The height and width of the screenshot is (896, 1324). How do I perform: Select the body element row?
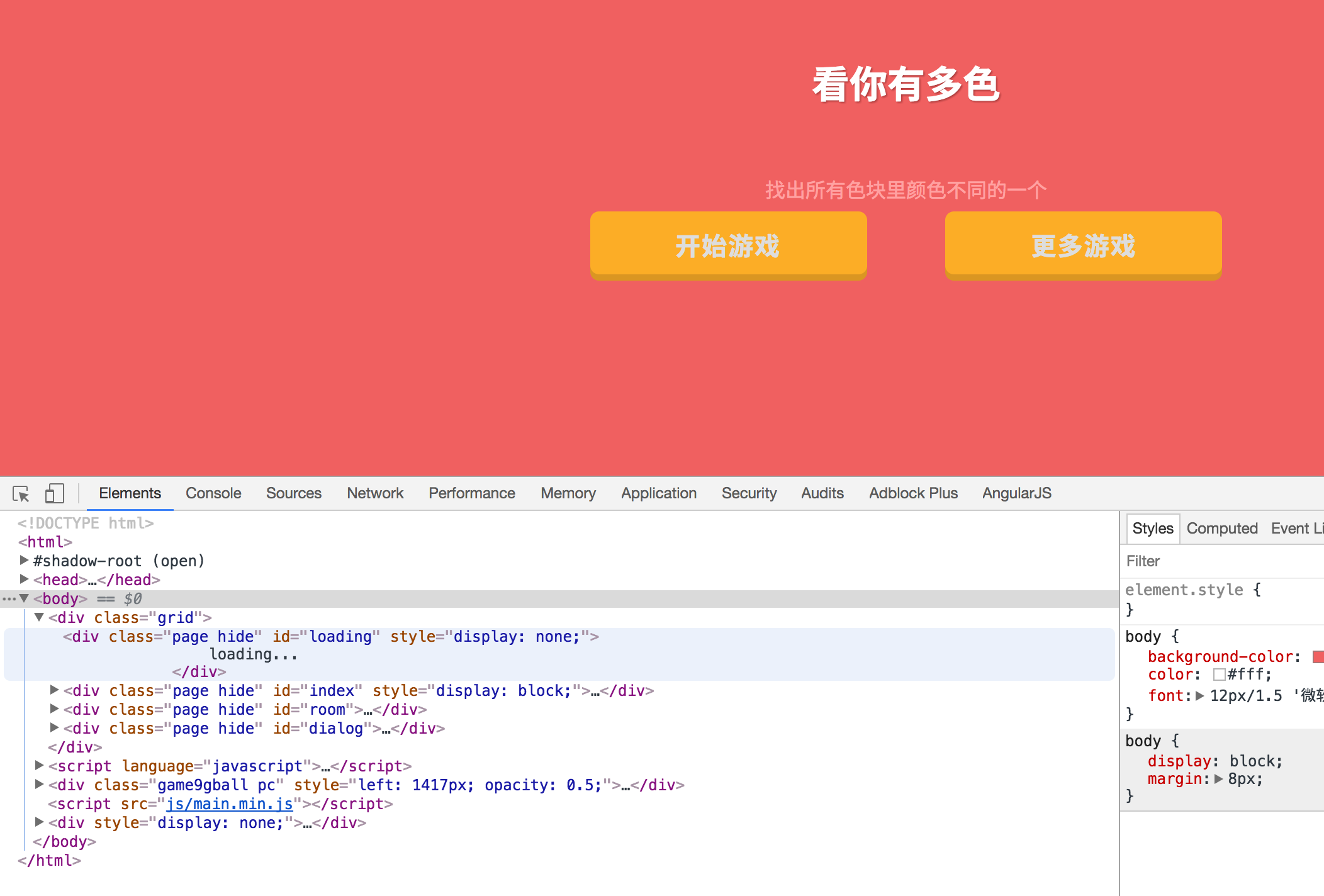[x=60, y=598]
